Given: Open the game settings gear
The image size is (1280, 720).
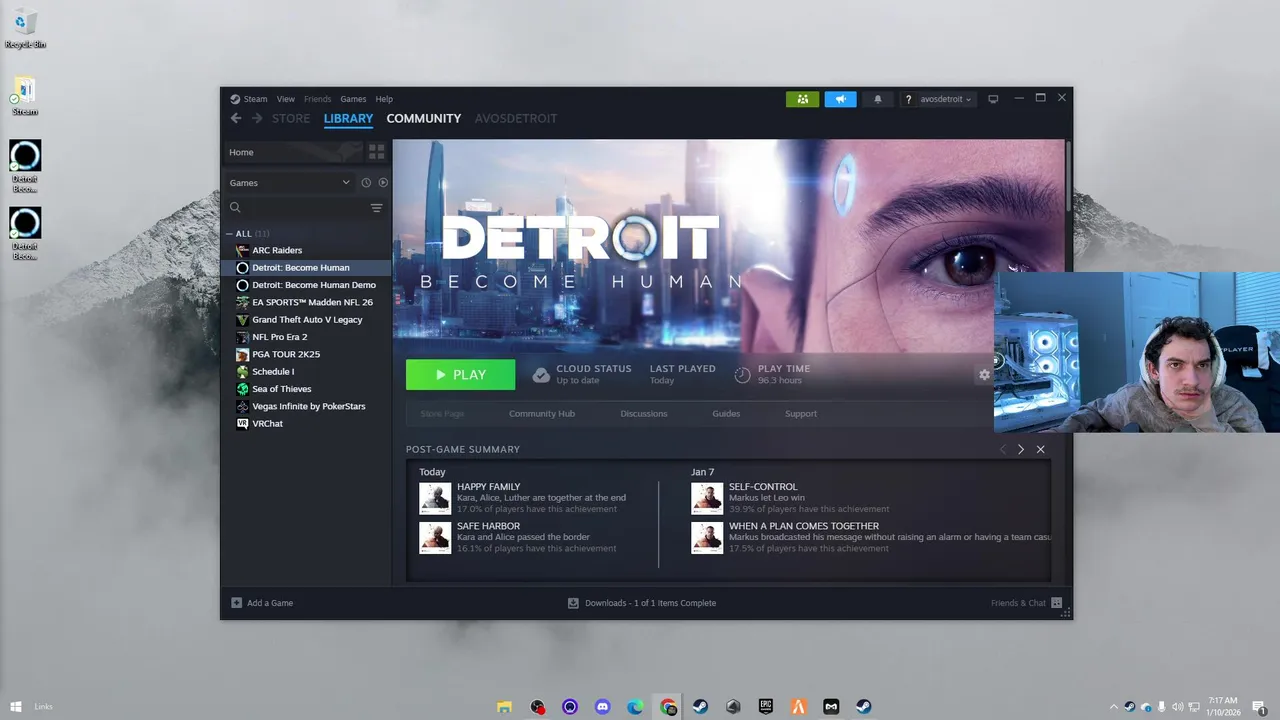Looking at the screenshot, I should [984, 374].
